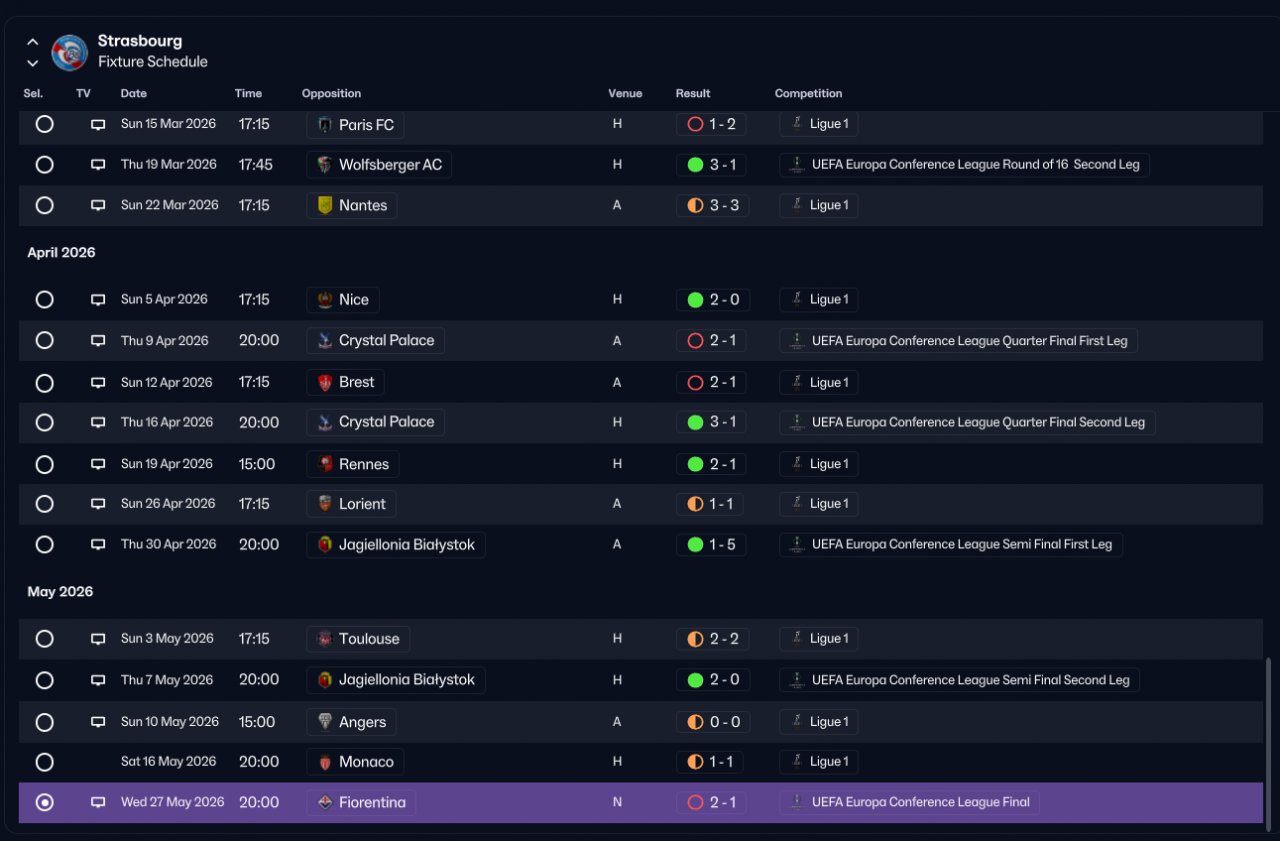1280x841 pixels.
Task: Click the venue 'N' in the Fiorentina row
Action: [x=617, y=802]
